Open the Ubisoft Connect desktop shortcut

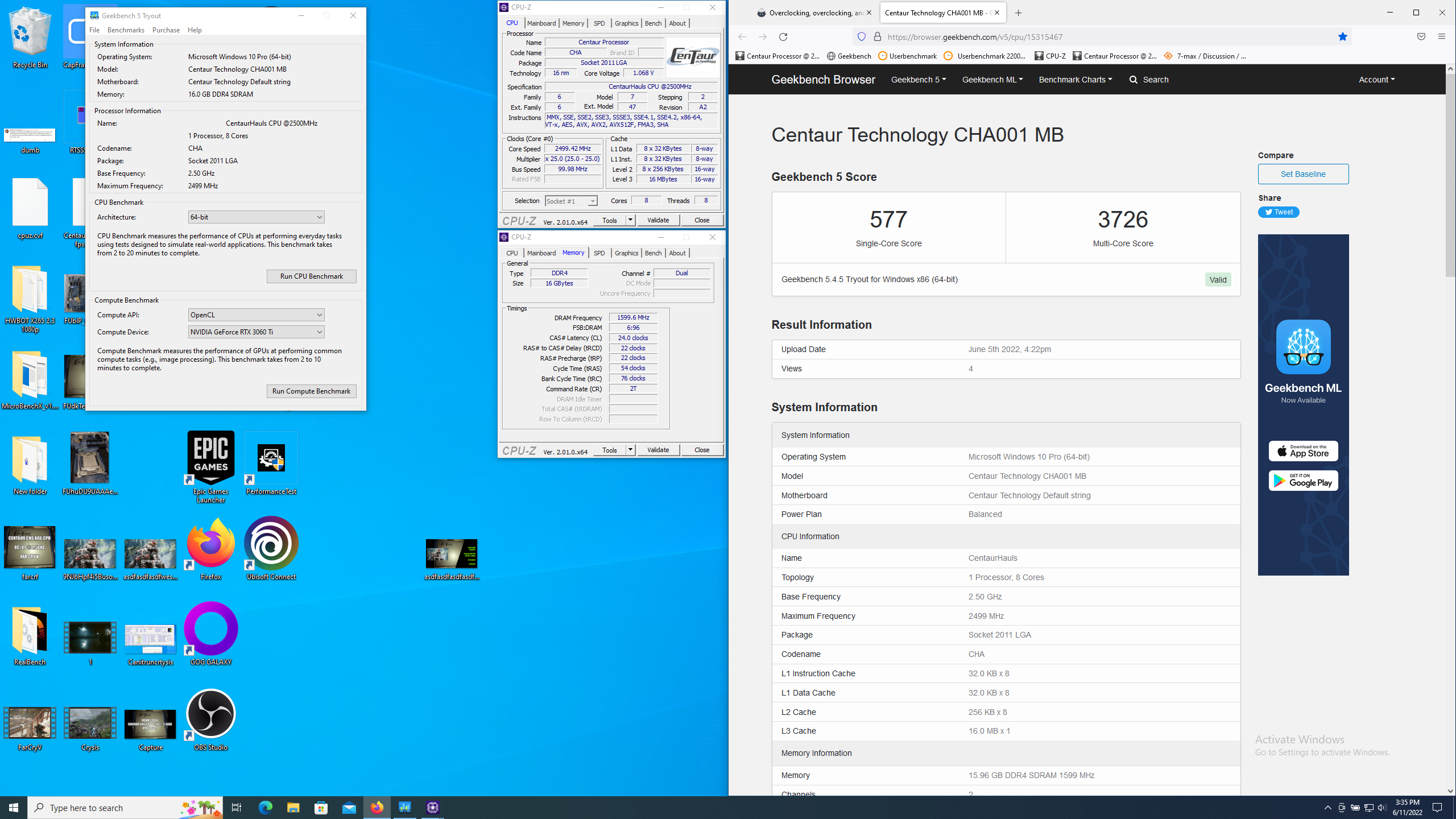tap(271, 549)
